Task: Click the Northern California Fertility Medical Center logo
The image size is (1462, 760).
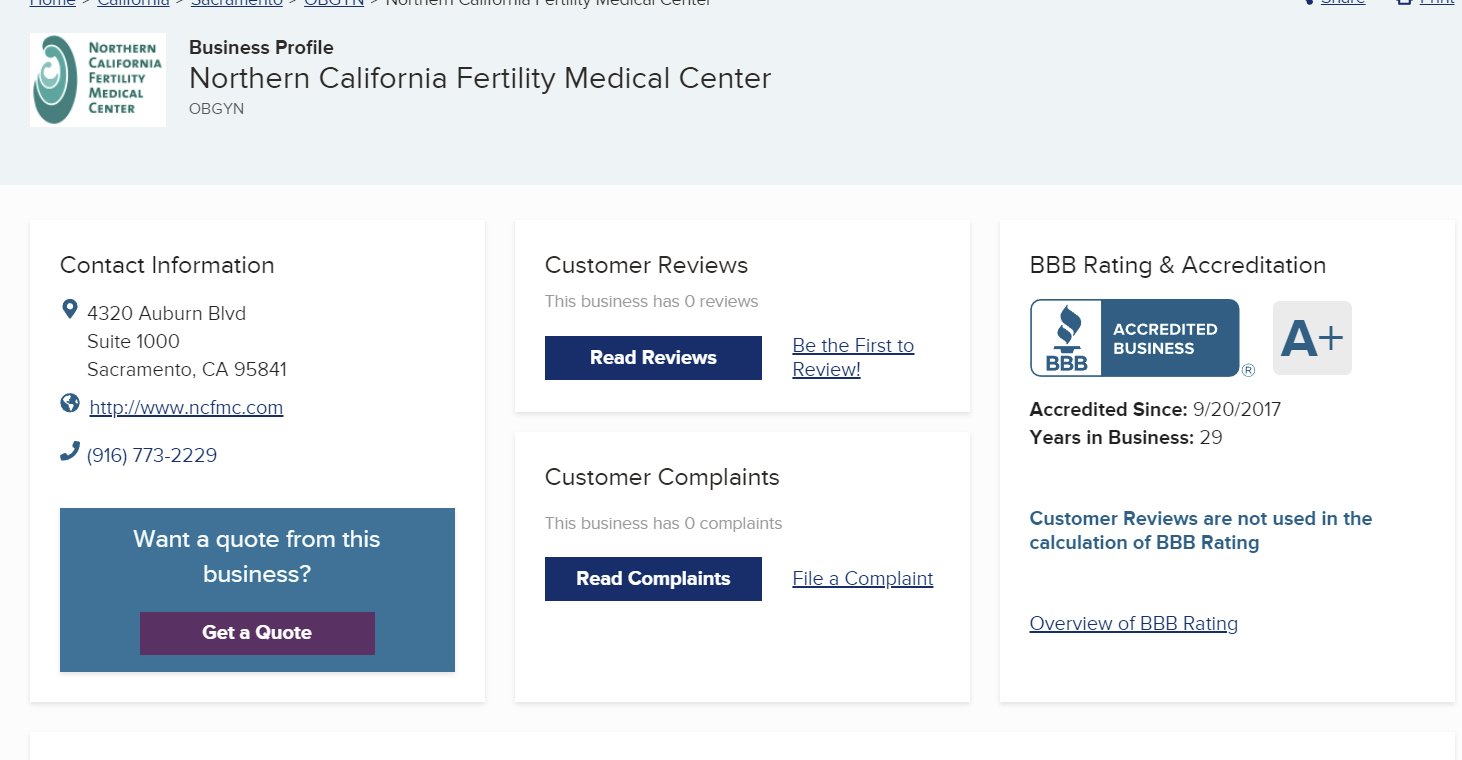Action: pos(97,80)
